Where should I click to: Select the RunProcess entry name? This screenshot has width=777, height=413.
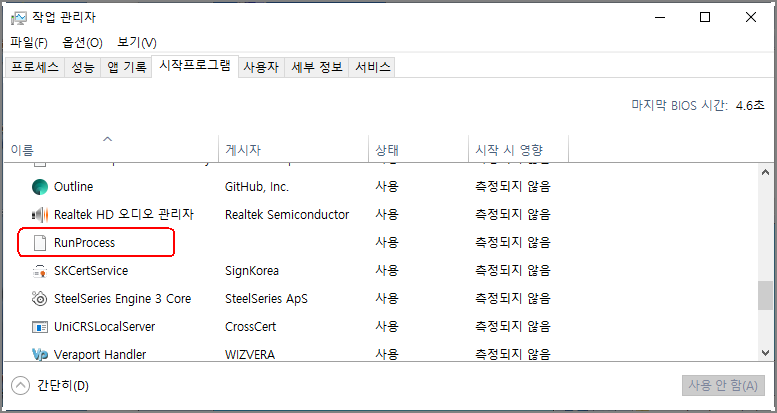tap(84, 243)
